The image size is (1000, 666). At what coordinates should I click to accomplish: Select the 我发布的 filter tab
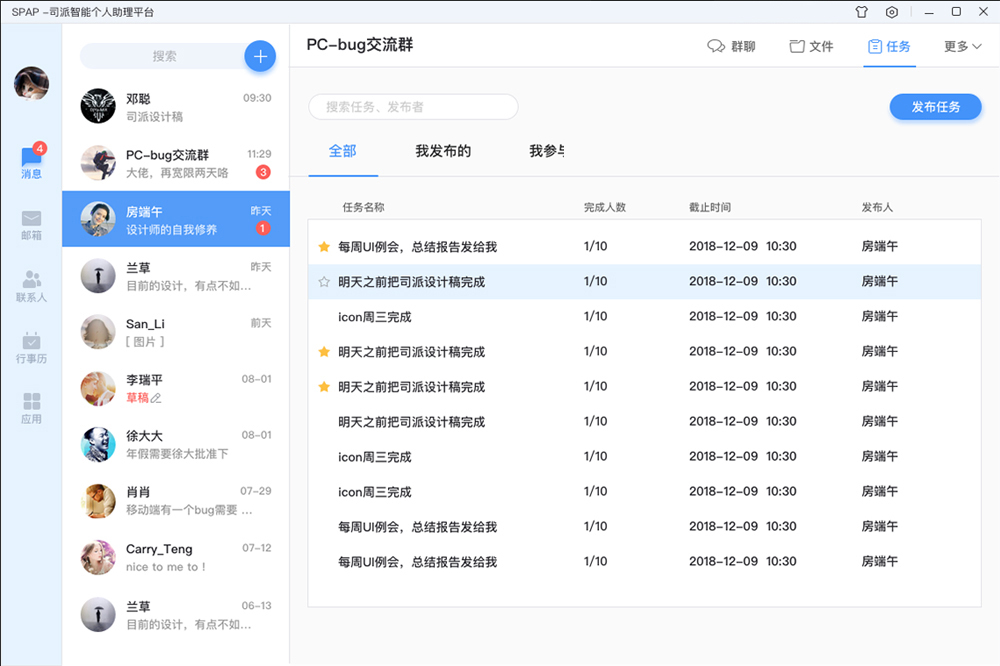[x=443, y=151]
